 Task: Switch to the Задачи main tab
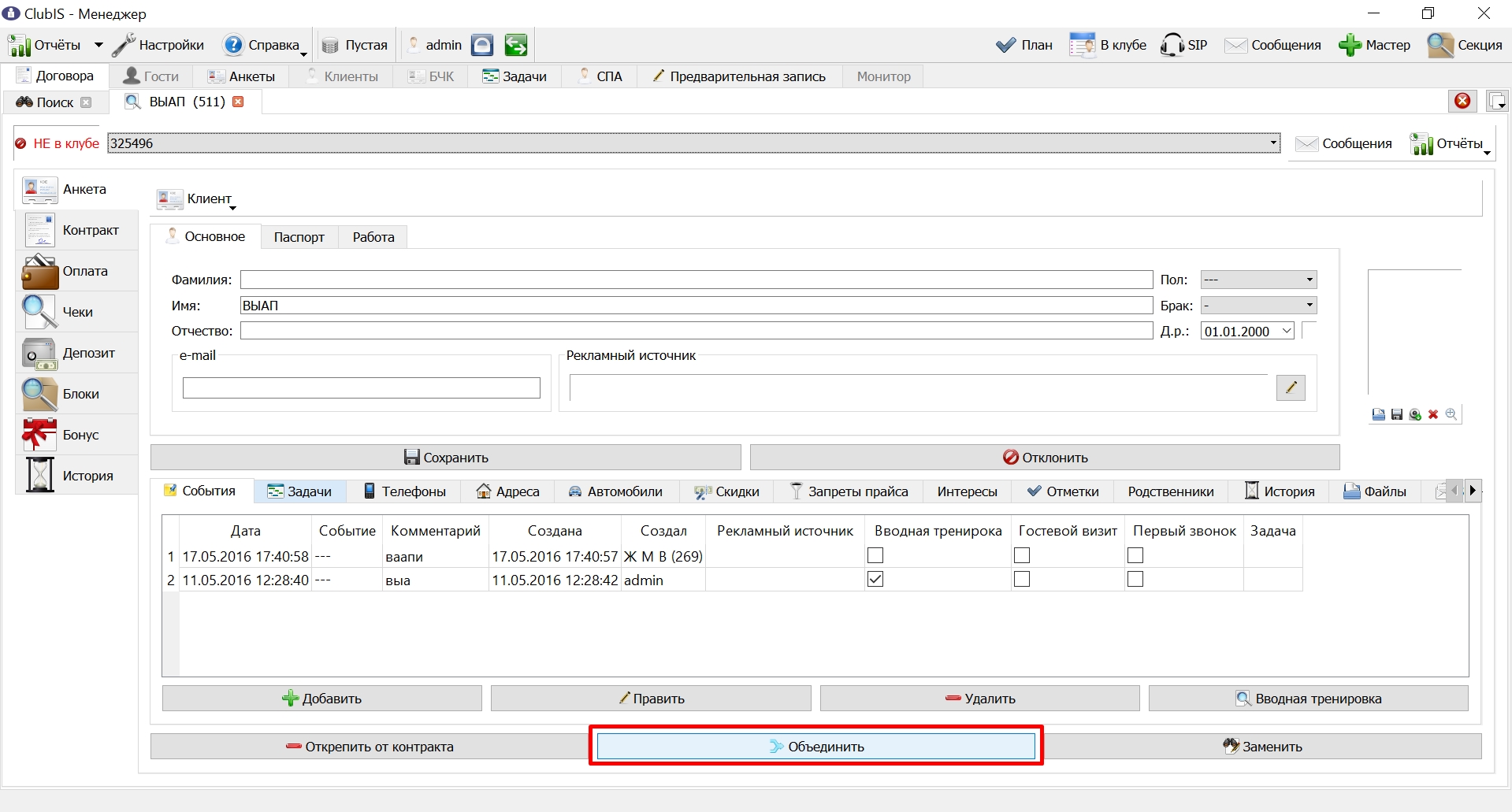click(x=515, y=76)
